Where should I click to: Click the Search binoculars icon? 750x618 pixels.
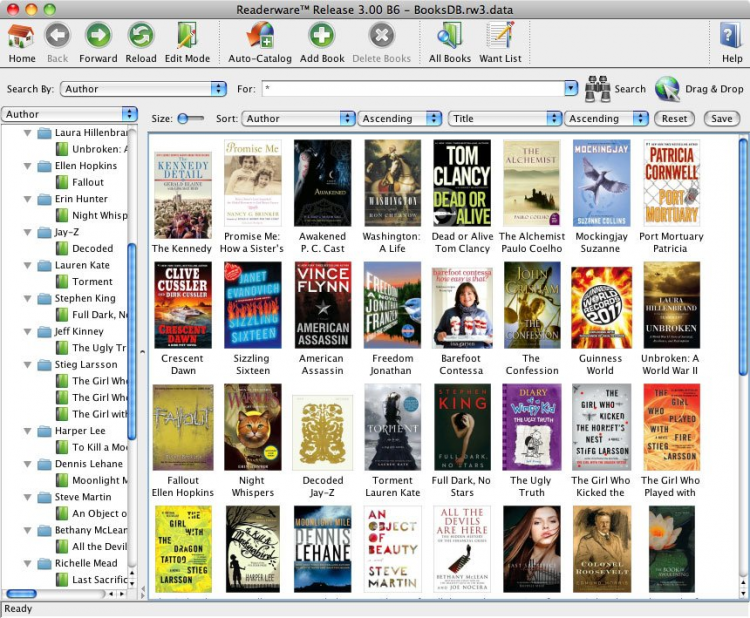tap(598, 89)
